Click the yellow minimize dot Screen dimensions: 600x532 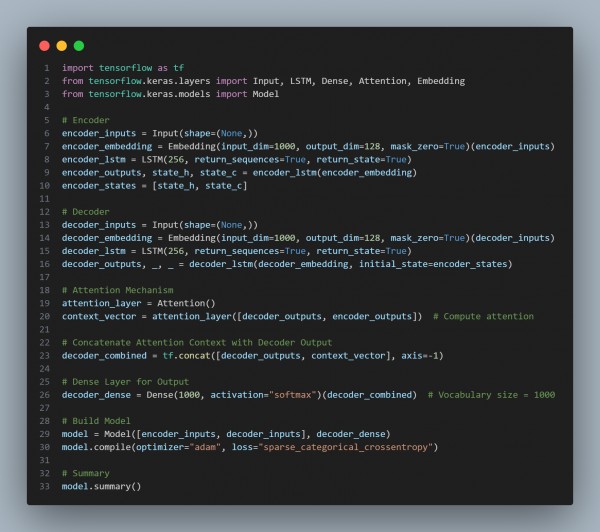62,46
